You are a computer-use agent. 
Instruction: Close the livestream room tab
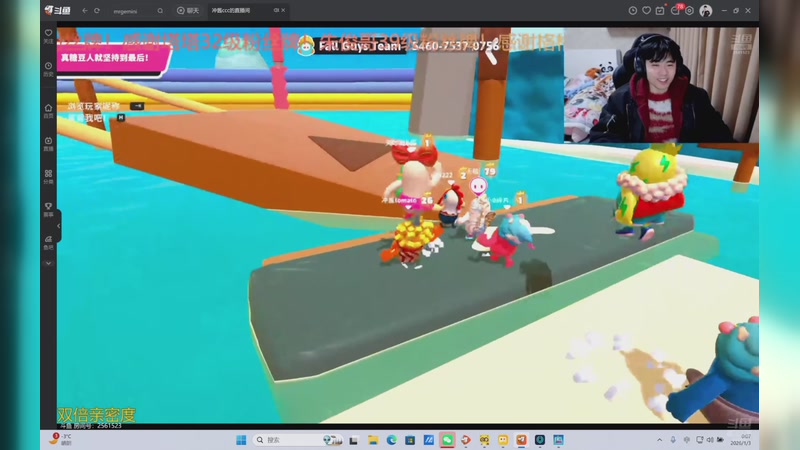click(x=283, y=10)
